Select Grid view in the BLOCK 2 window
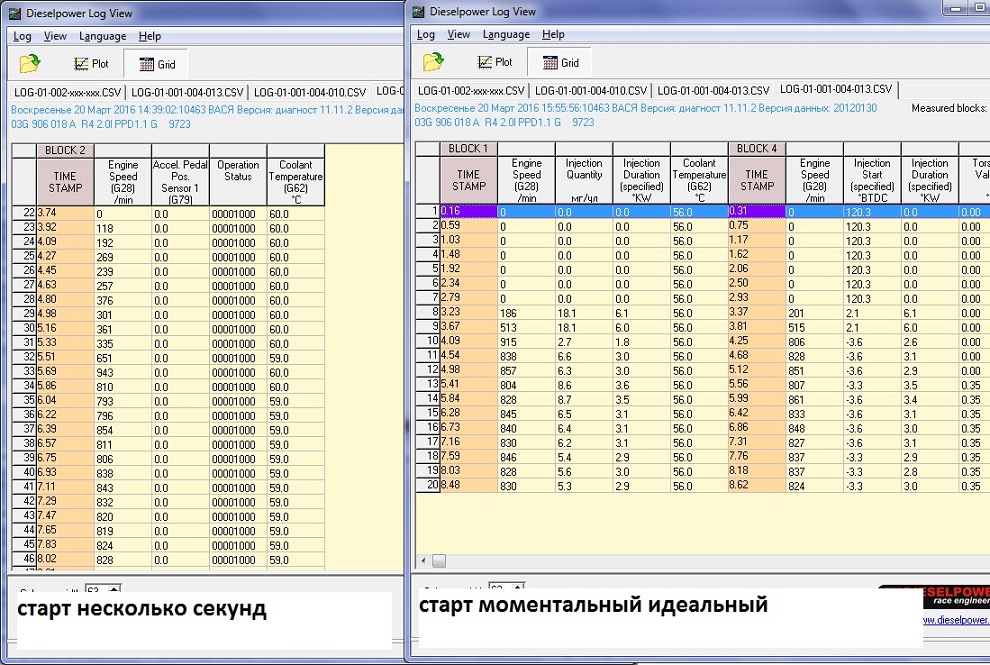Image resolution: width=990 pixels, height=665 pixels. (156, 64)
